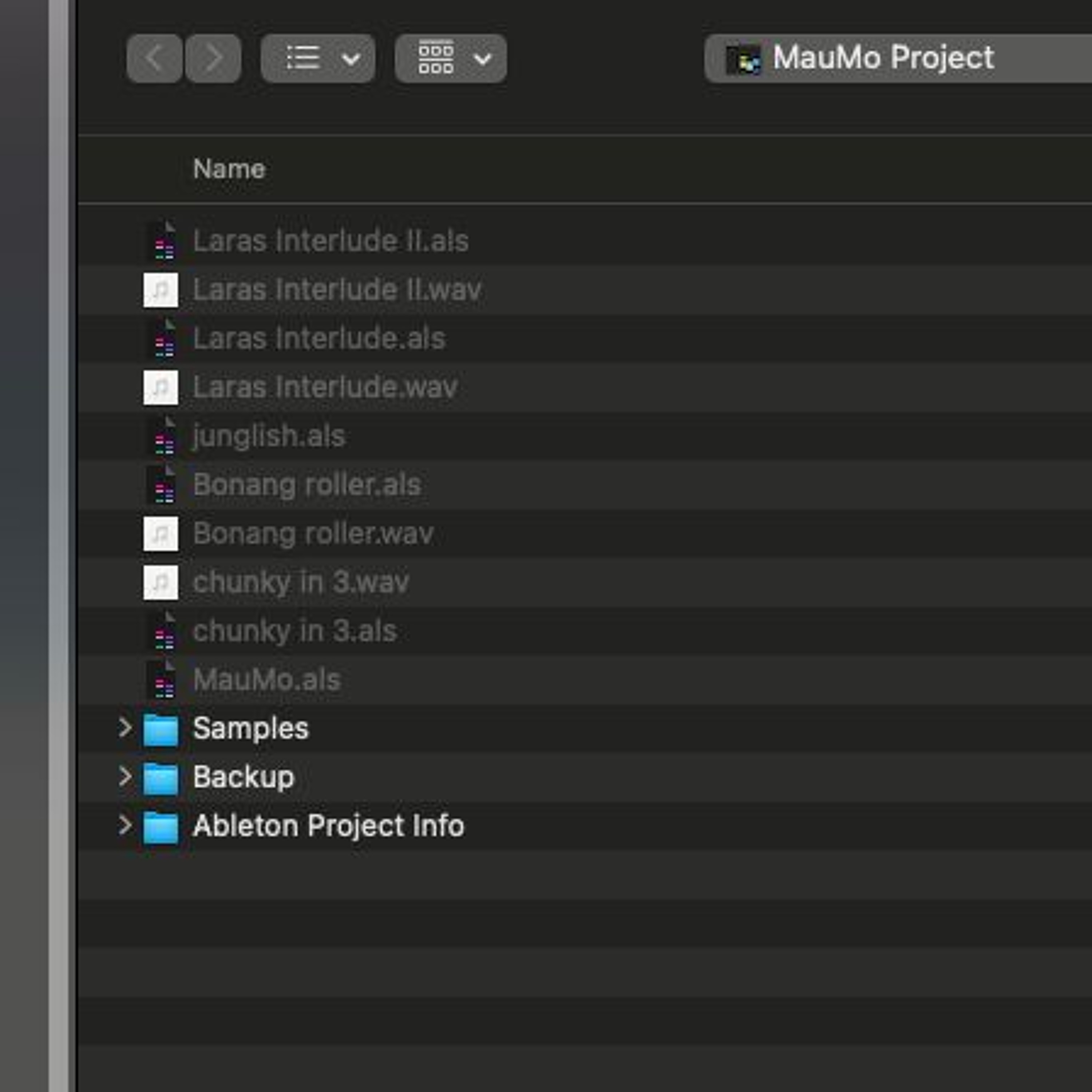Screen dimensions: 1092x1092
Task: Click the Samples folder icon
Action: tap(161, 729)
